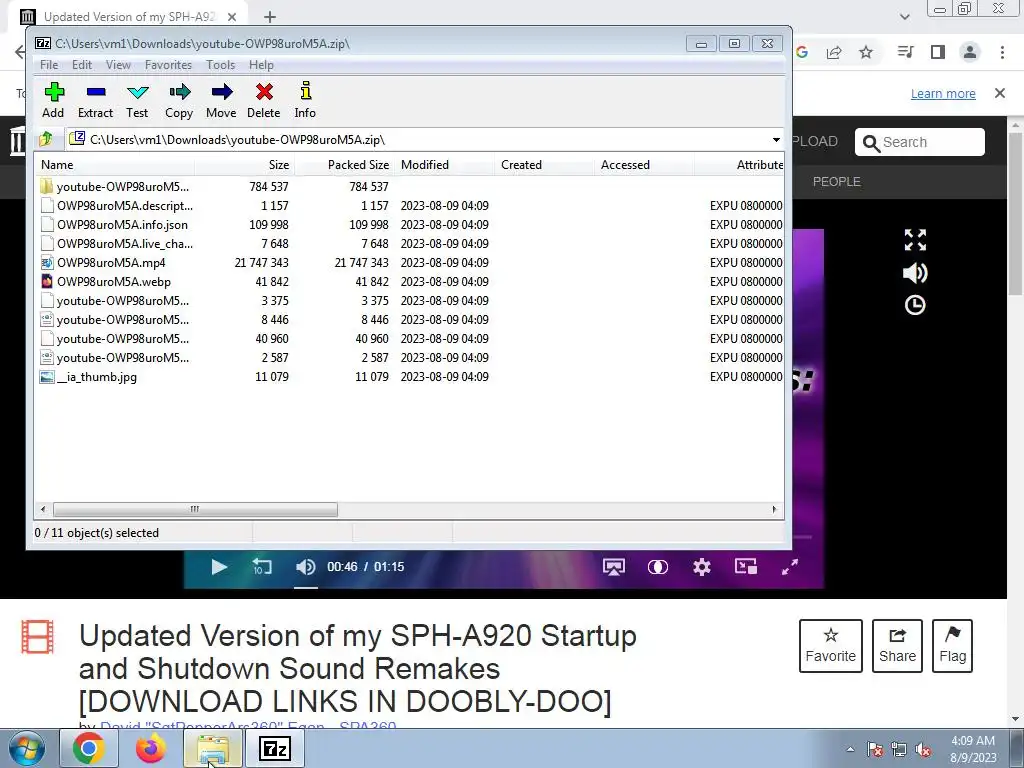Open the Windows Start menu
This screenshot has width=1024, height=768.
coord(27,748)
